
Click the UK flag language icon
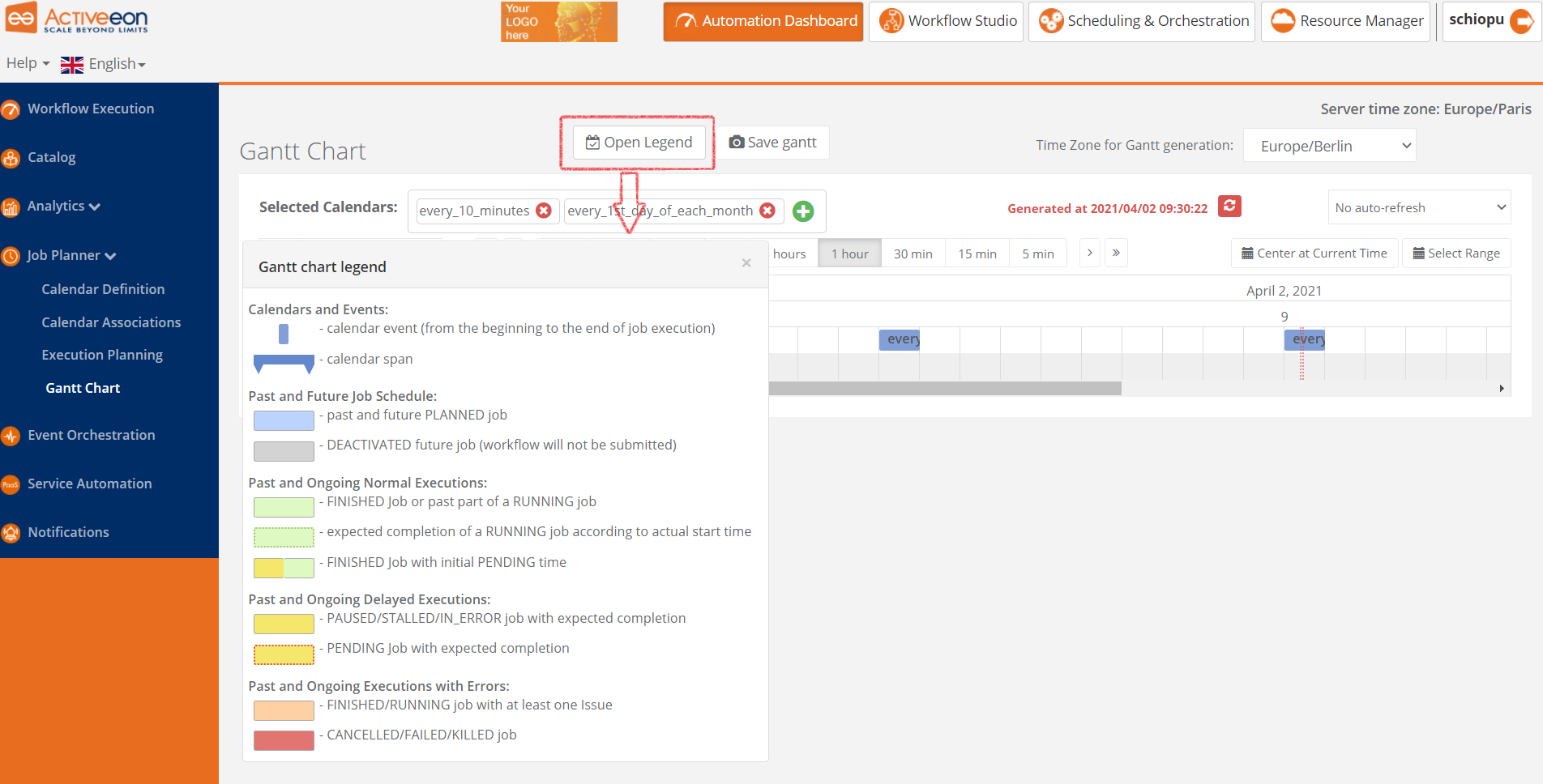[72, 65]
